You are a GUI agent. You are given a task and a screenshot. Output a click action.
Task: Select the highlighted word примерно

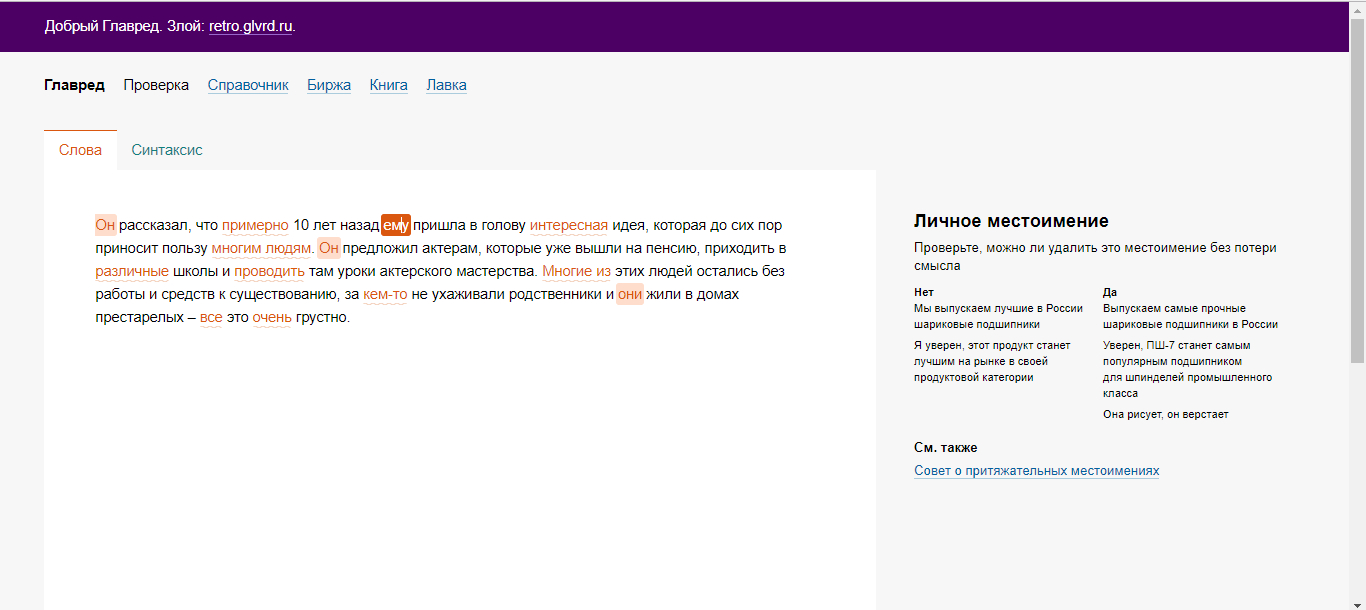click(255, 225)
